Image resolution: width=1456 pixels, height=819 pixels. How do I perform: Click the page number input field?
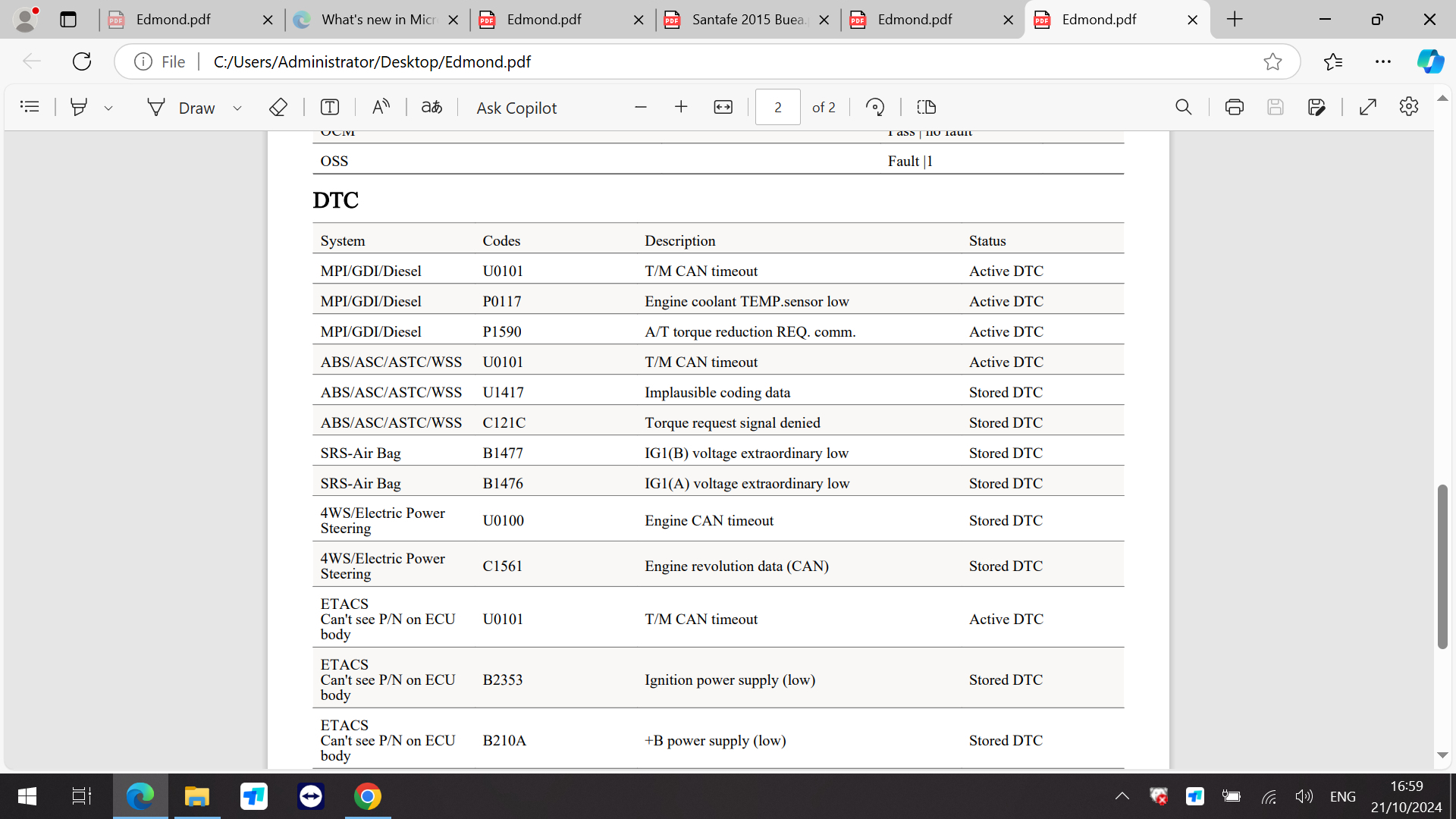tap(777, 107)
